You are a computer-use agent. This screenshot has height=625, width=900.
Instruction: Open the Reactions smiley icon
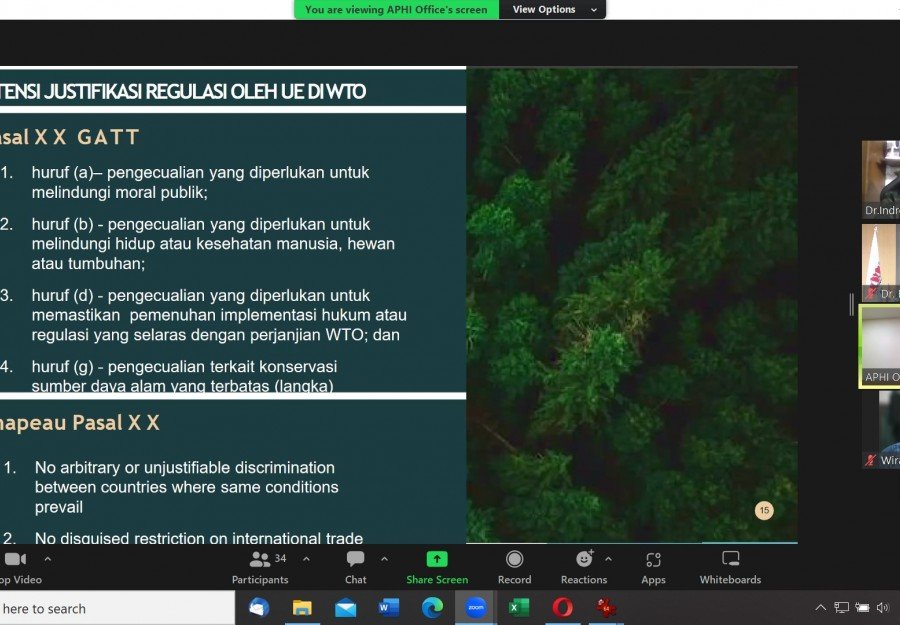point(584,558)
